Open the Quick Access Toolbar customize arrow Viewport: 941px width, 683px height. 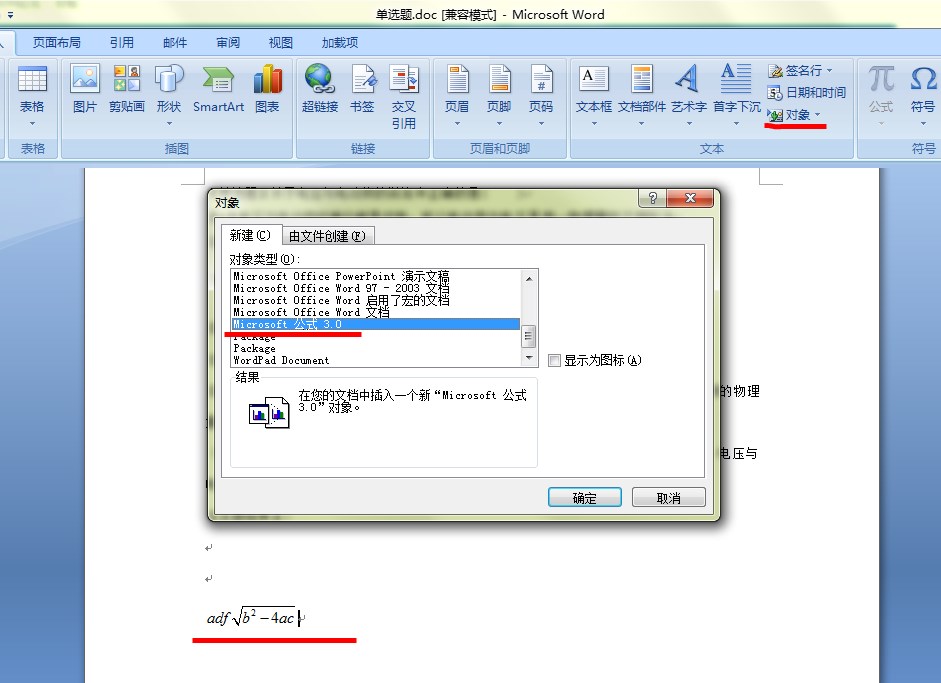10,14
